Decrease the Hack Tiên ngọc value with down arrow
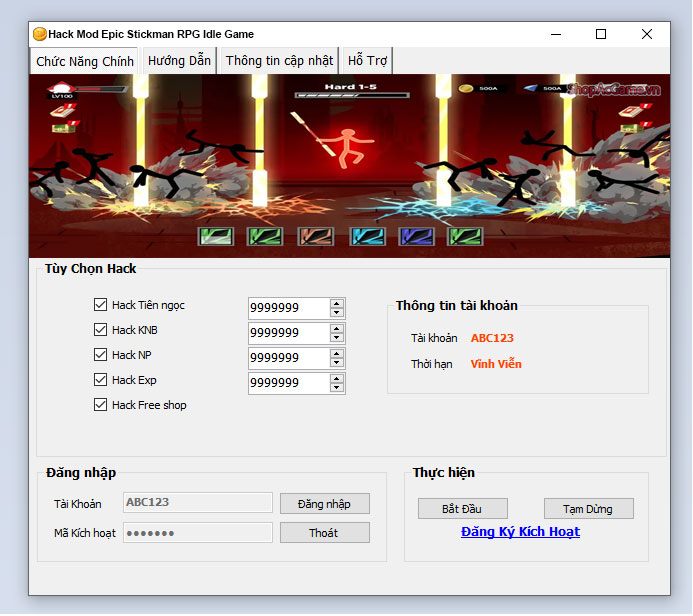 tap(337, 313)
